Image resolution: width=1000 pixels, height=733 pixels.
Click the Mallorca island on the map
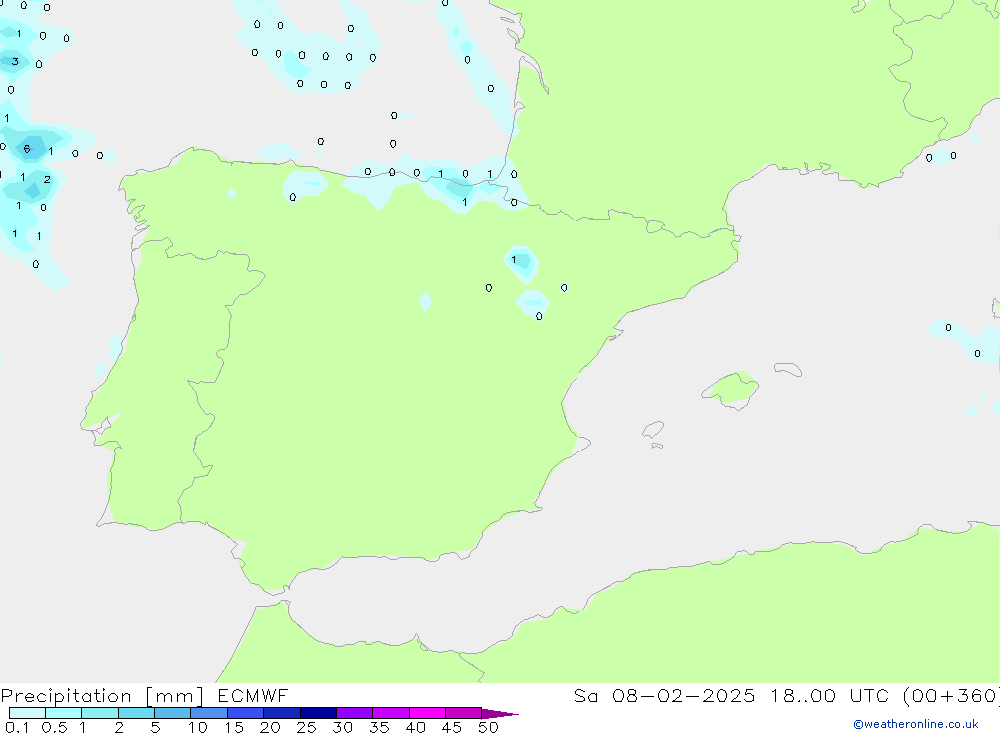[x=731, y=389]
